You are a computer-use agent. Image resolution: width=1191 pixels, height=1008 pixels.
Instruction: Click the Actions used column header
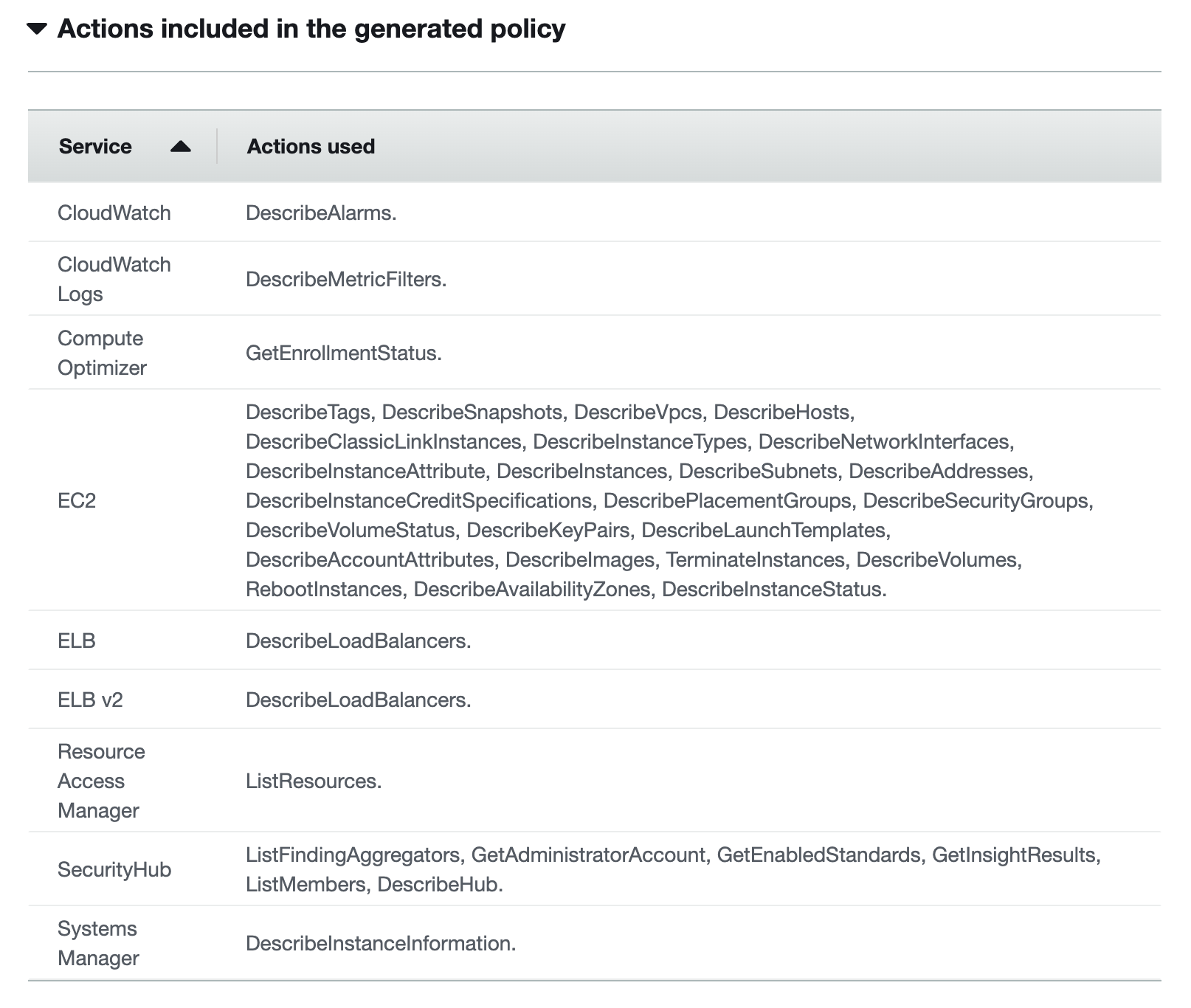pos(311,146)
